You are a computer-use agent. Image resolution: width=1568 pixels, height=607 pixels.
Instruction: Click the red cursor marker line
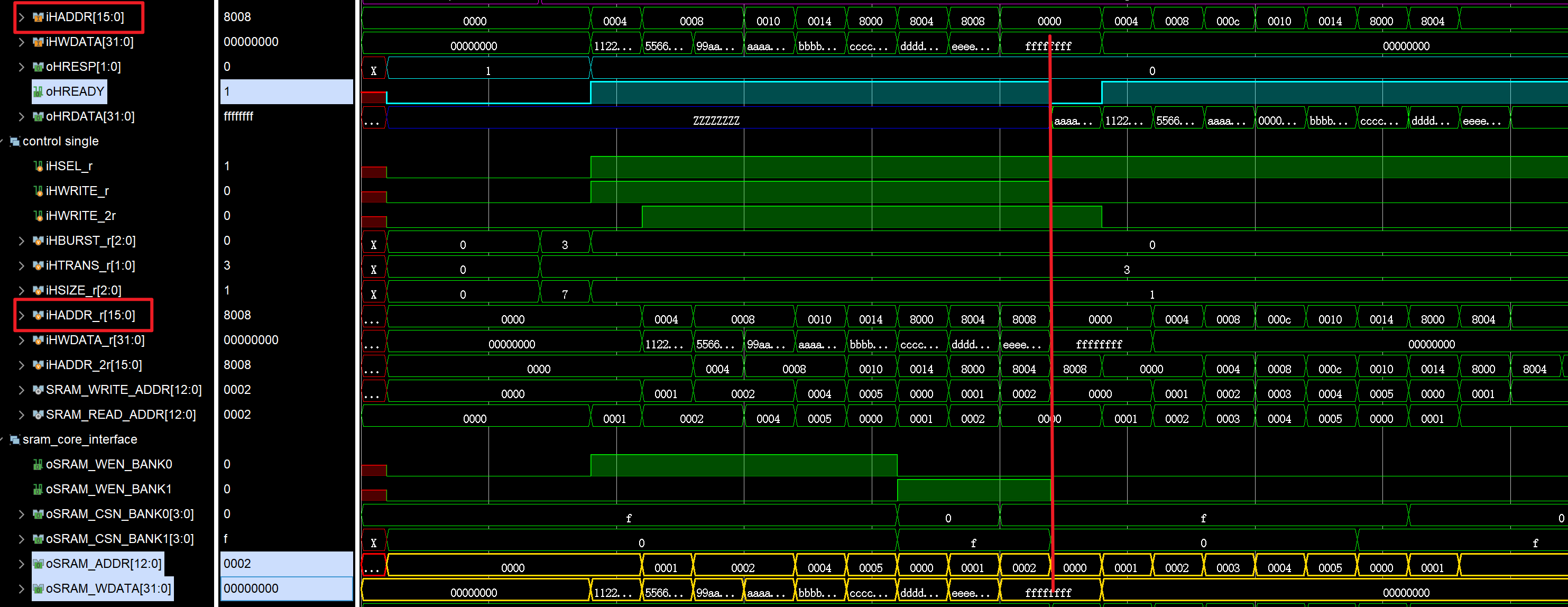tap(1050, 274)
